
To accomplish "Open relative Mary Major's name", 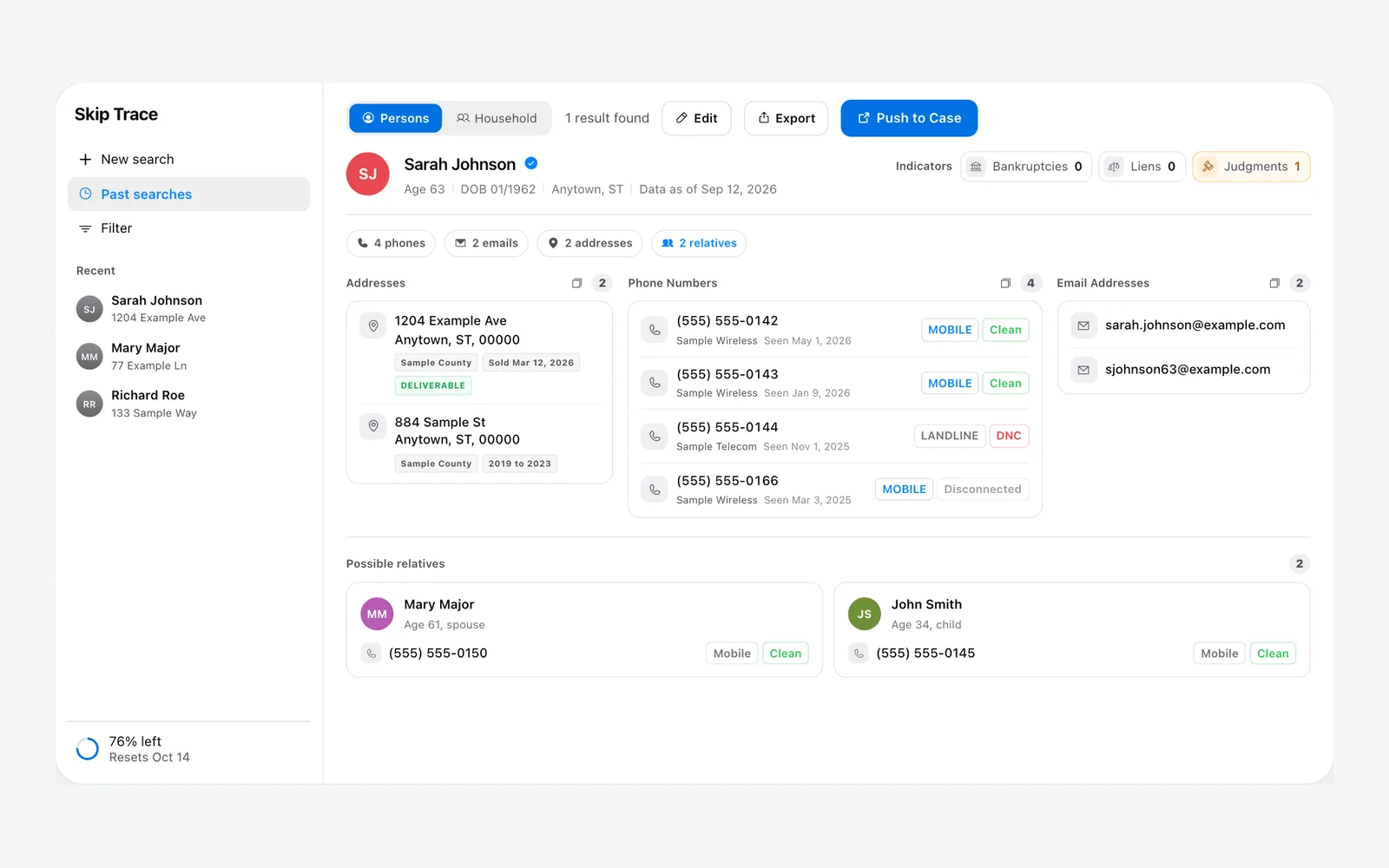I will click(439, 604).
